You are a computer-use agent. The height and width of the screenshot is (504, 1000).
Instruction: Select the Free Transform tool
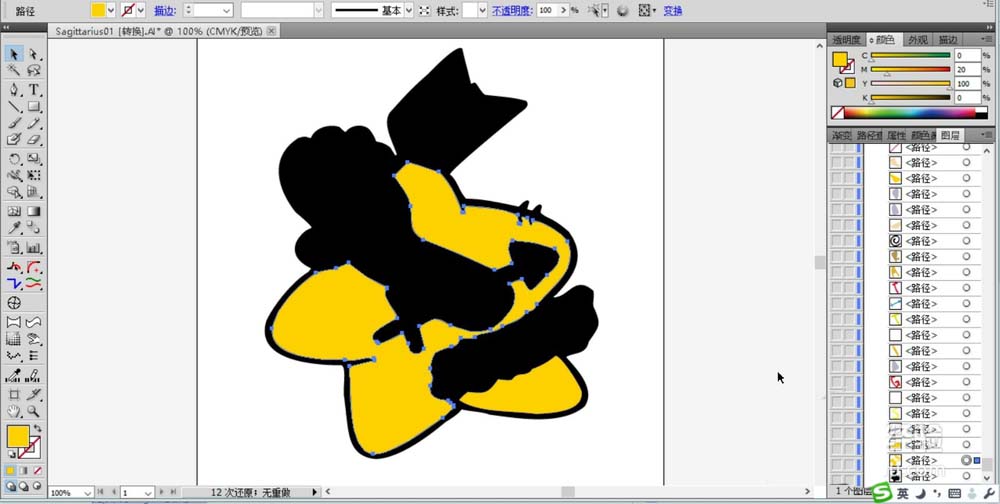[x=33, y=175]
